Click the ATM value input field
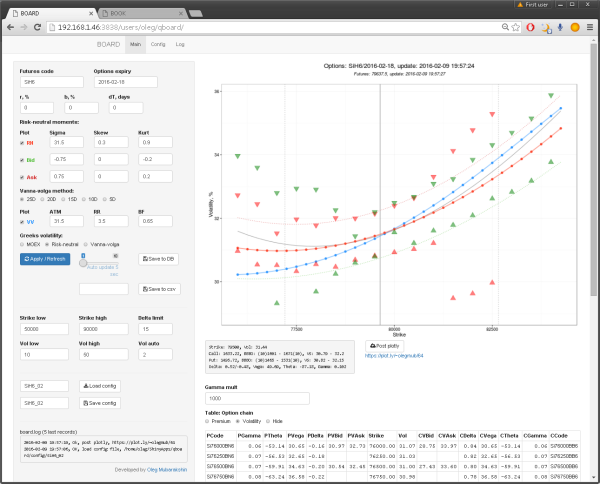Viewport: 600px width, 484px height. click(67, 221)
